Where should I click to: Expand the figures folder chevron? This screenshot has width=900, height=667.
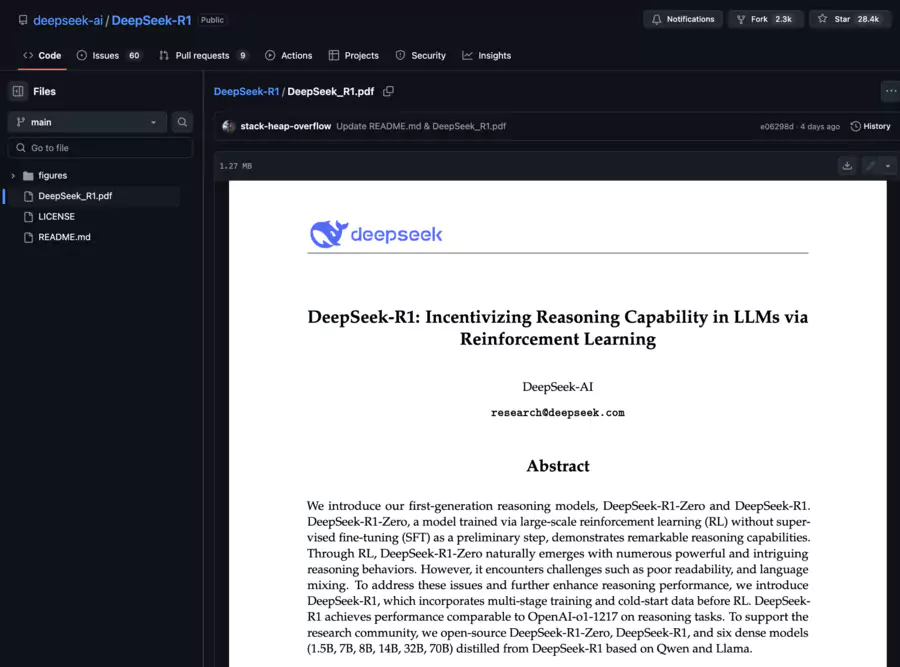[x=13, y=176]
